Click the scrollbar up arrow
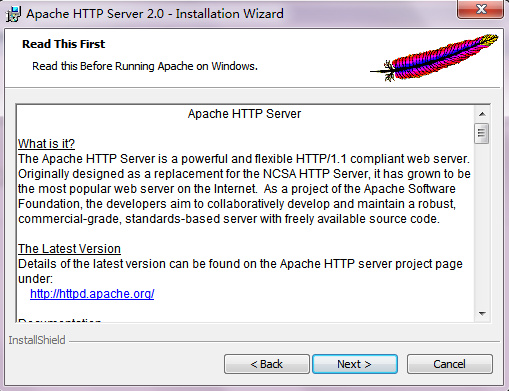509x391 pixels. tap(482, 114)
